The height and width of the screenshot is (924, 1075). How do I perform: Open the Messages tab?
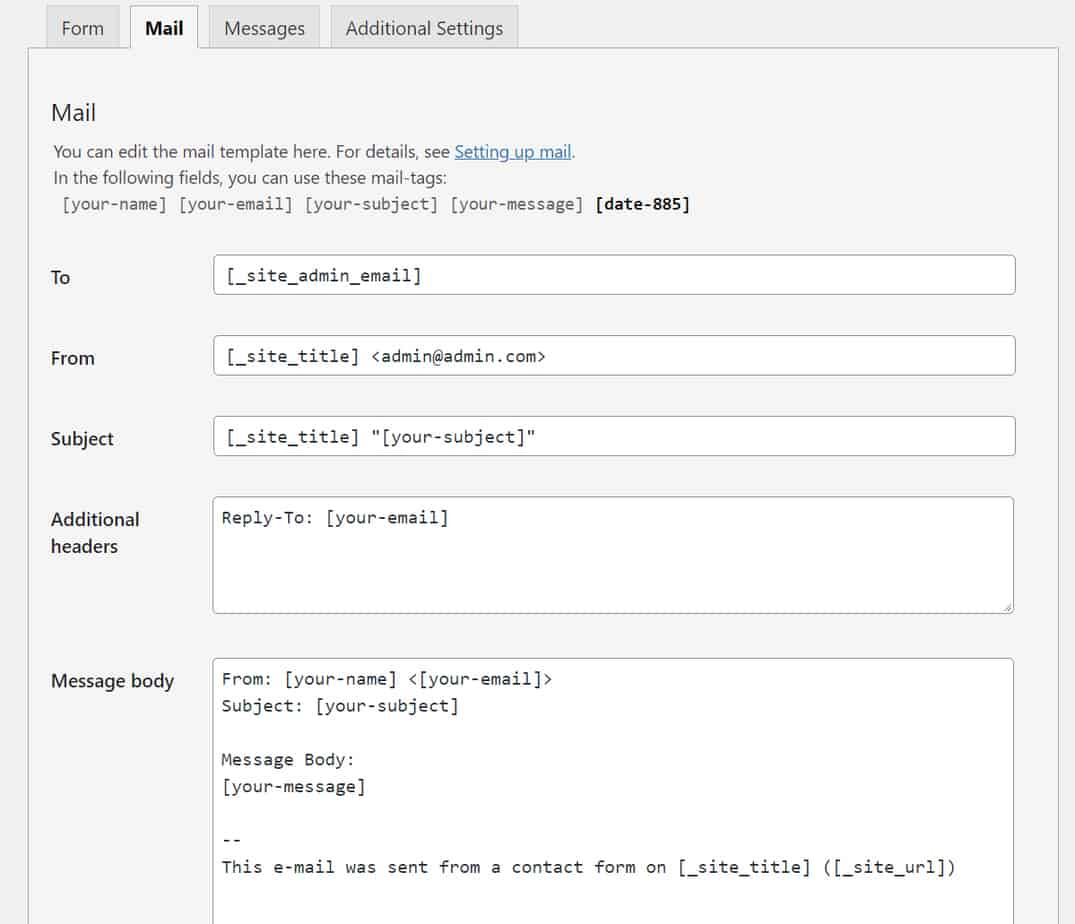[264, 28]
